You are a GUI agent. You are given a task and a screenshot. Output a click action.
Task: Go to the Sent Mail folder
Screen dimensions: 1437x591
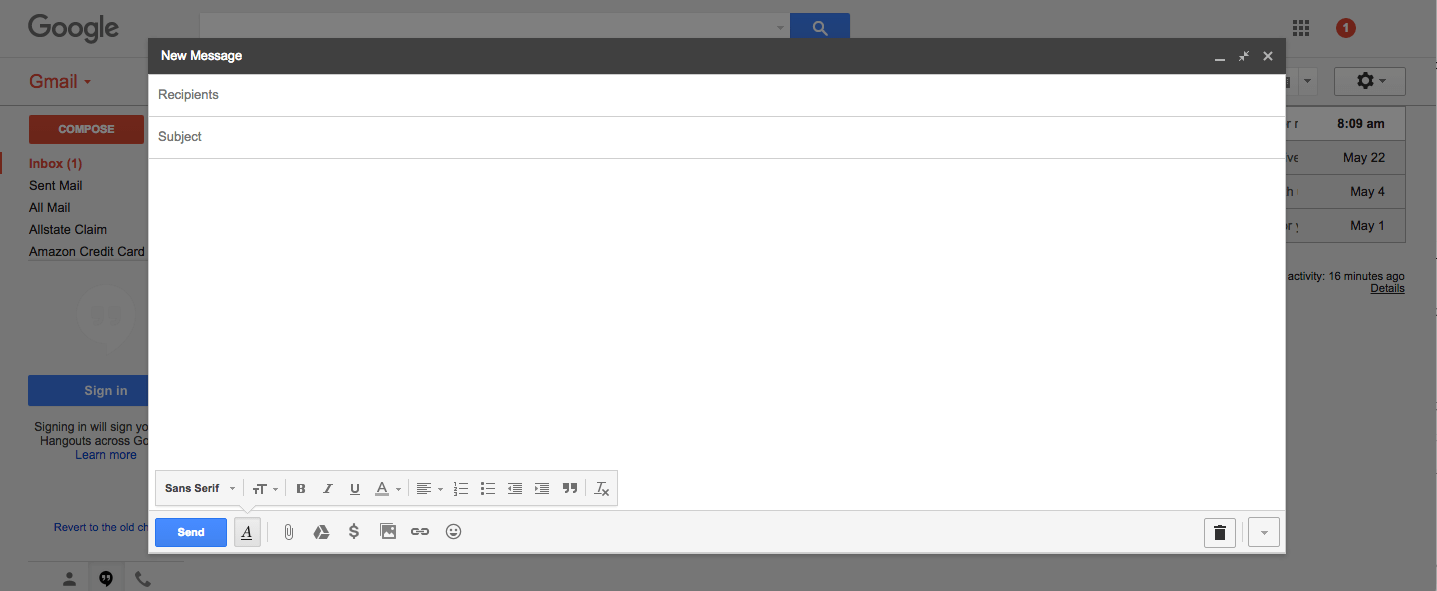pos(56,186)
